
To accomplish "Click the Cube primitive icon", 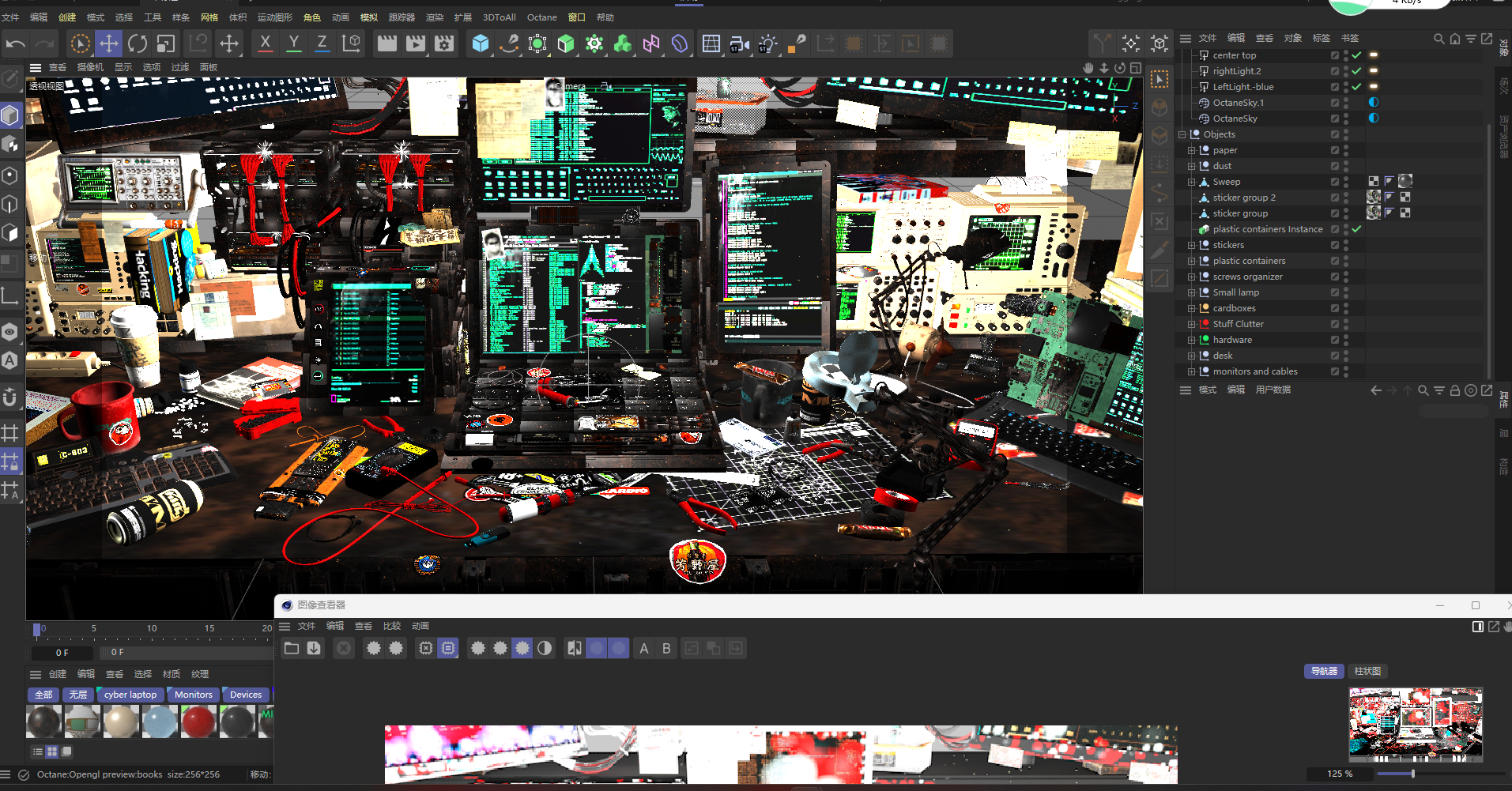I will pyautogui.click(x=480, y=43).
